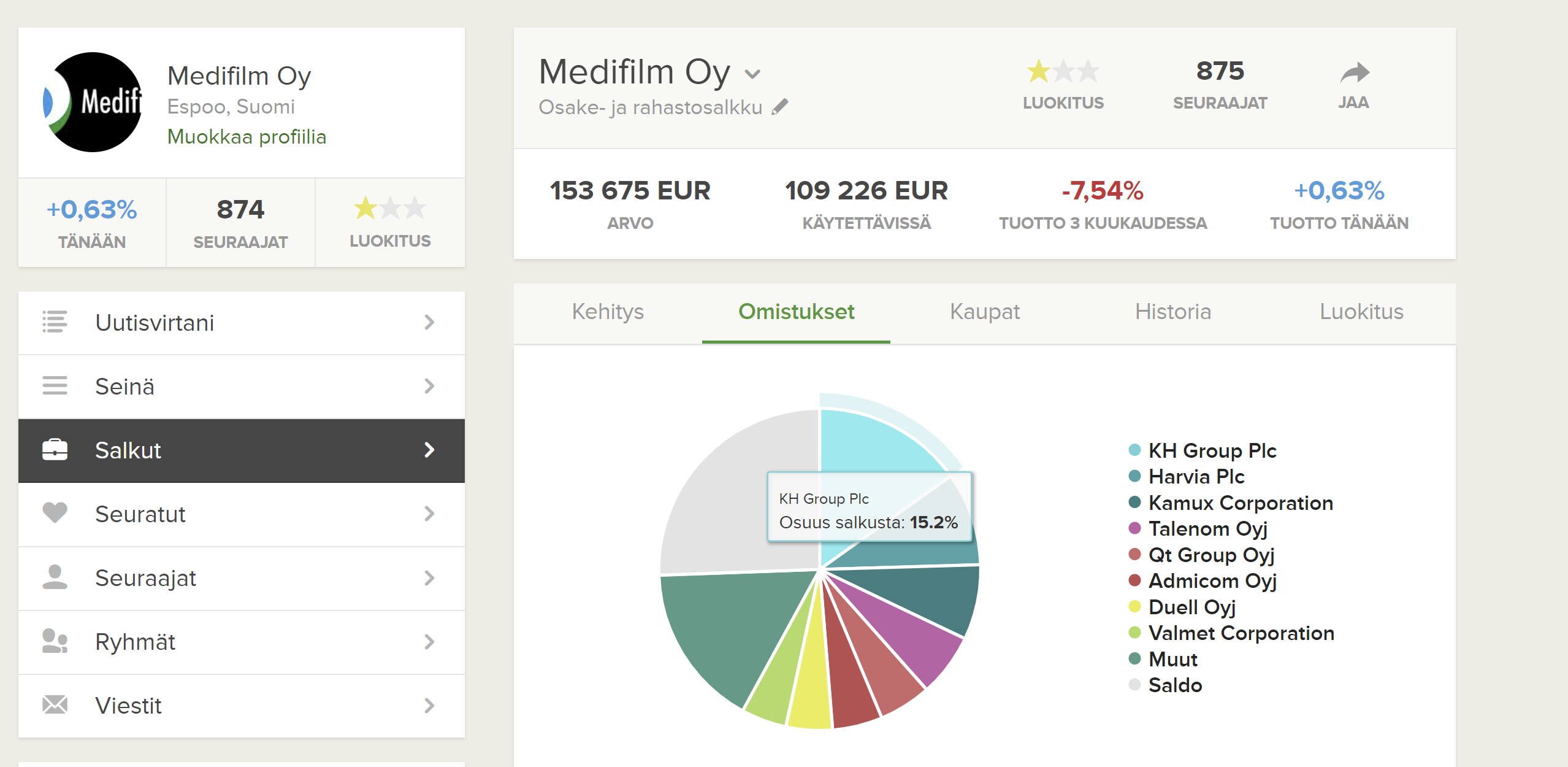
Task: Click the Ryhmät group icon
Action: [x=55, y=641]
